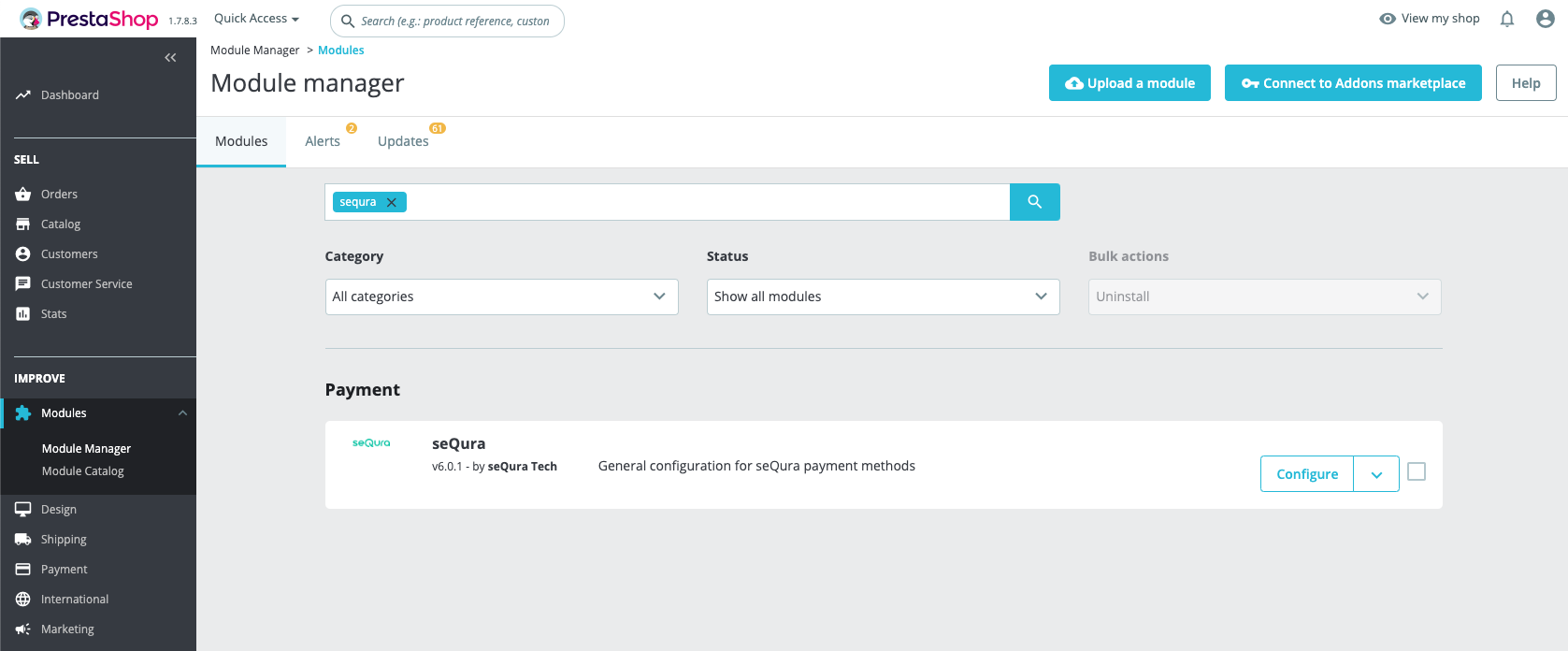Click Connect to Addons marketplace button
This screenshot has height=651, width=1568.
(1353, 83)
